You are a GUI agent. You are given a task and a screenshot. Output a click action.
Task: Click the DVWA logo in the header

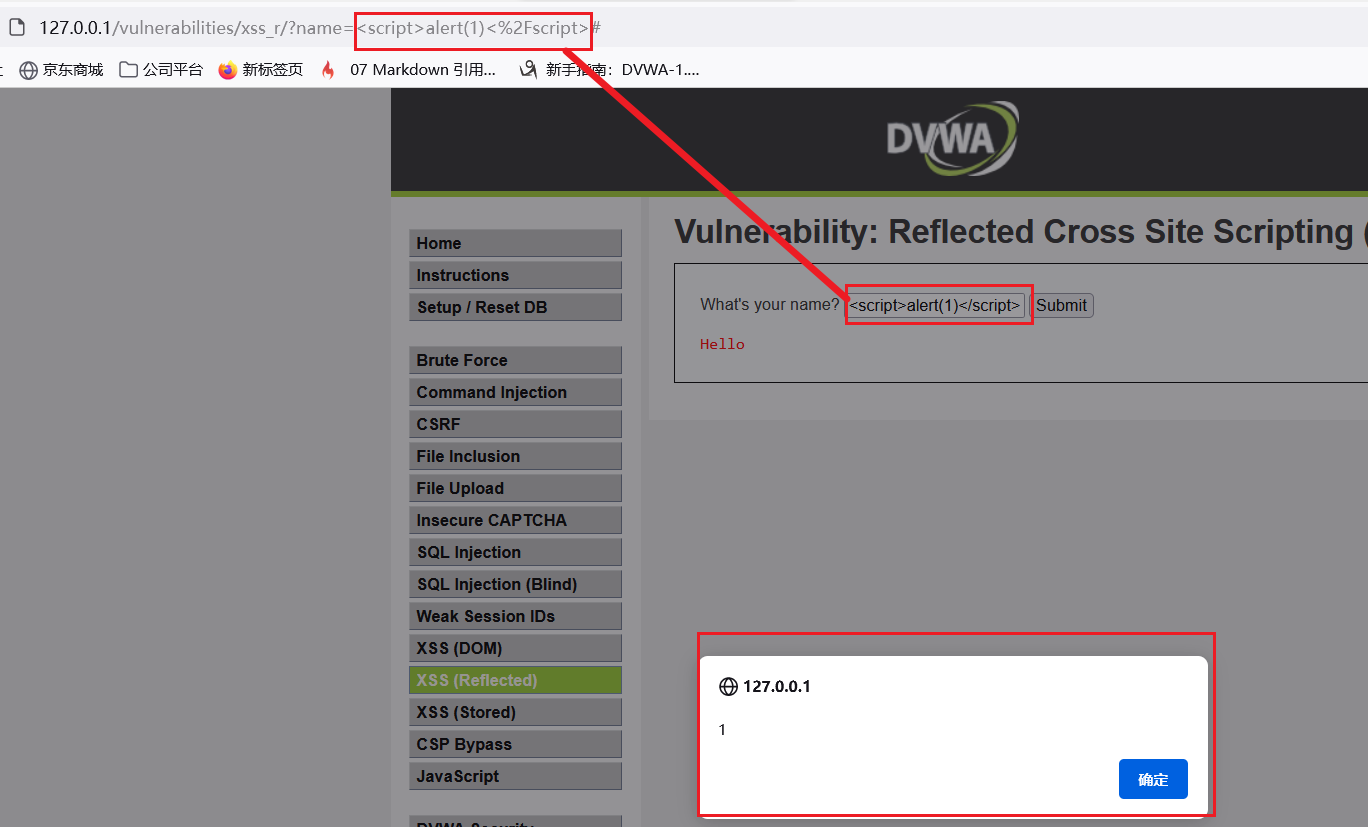[x=952, y=138]
